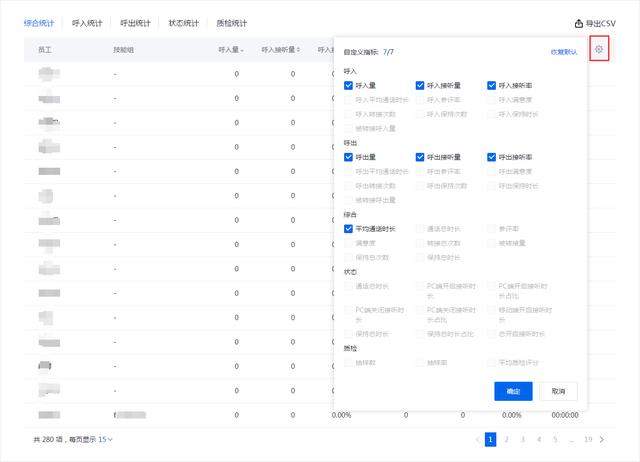
Task: Open the page size dropdown showing 15
Action: (x=105, y=440)
